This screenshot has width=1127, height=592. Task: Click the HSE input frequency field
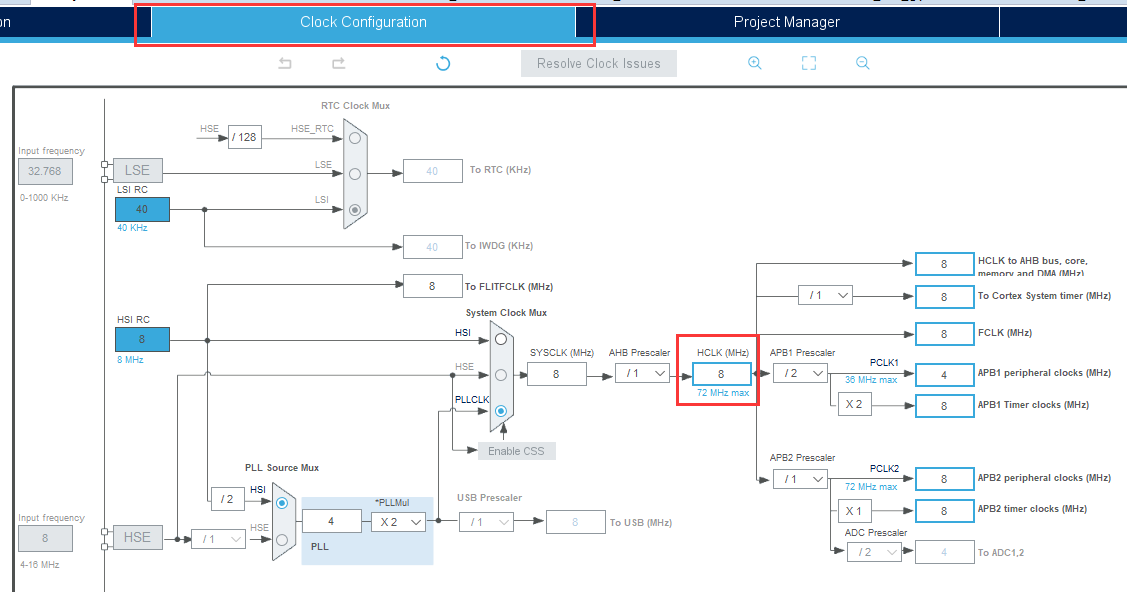tap(45, 538)
